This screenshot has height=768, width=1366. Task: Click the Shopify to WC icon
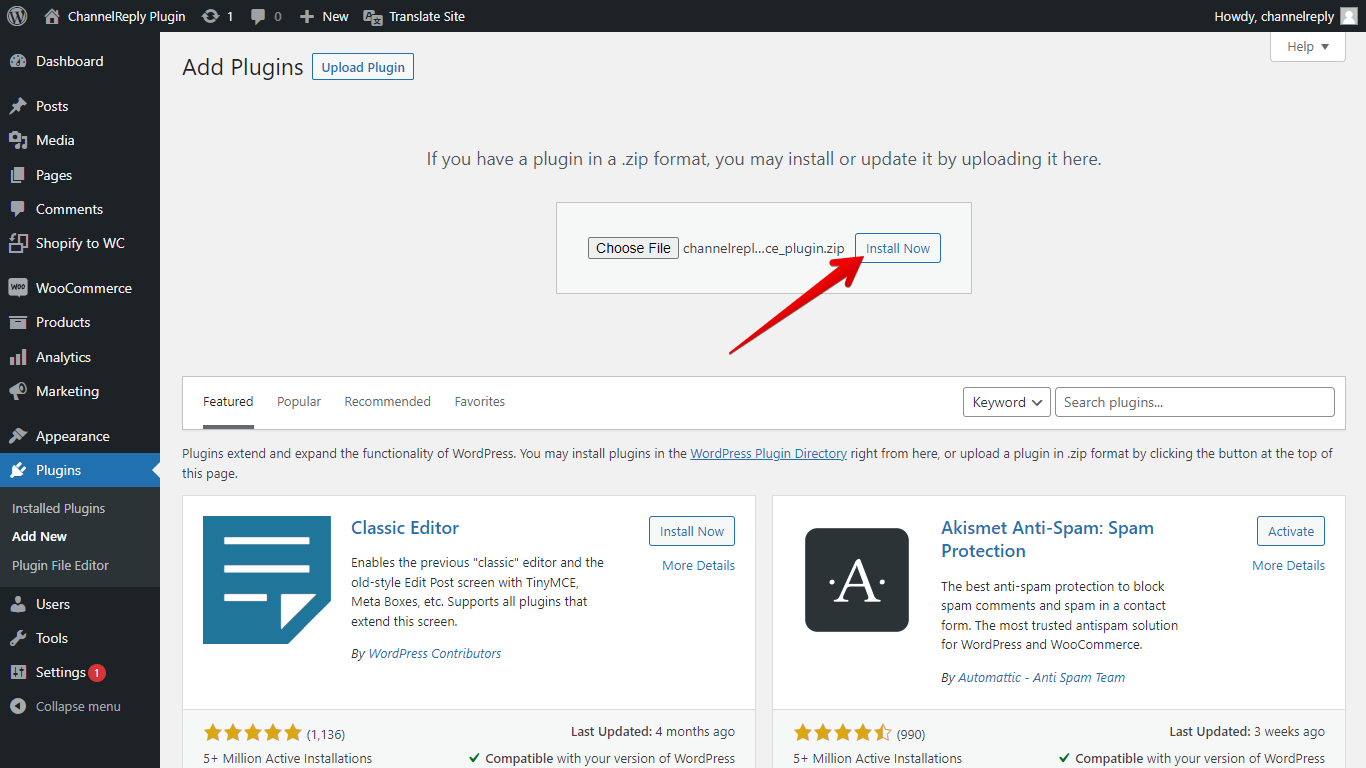(18, 243)
